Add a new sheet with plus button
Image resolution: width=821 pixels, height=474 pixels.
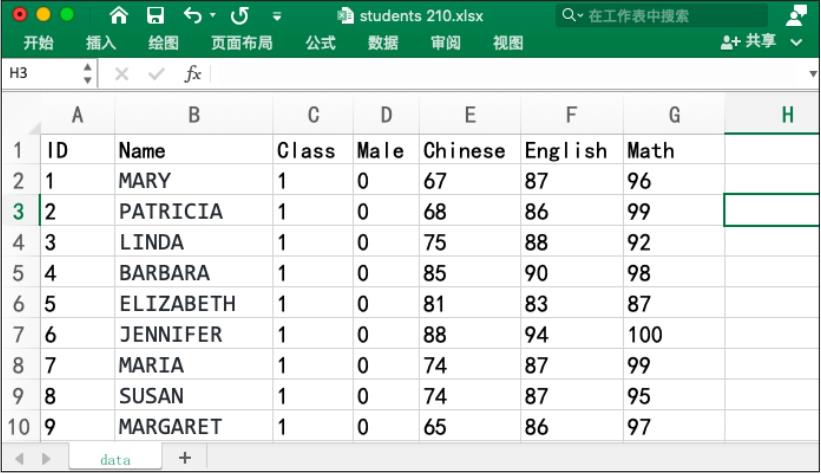[184, 457]
